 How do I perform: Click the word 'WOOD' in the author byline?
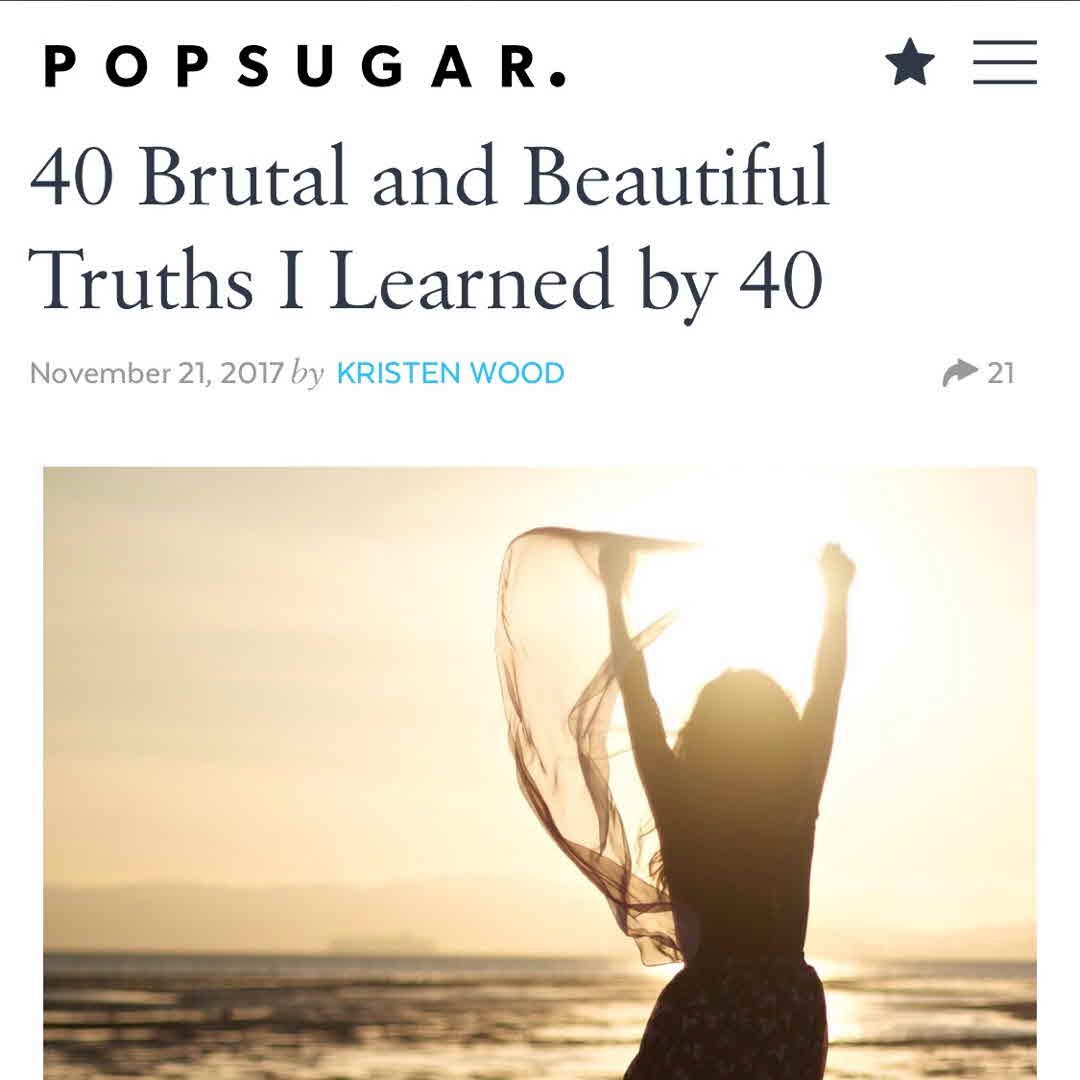[x=517, y=373]
